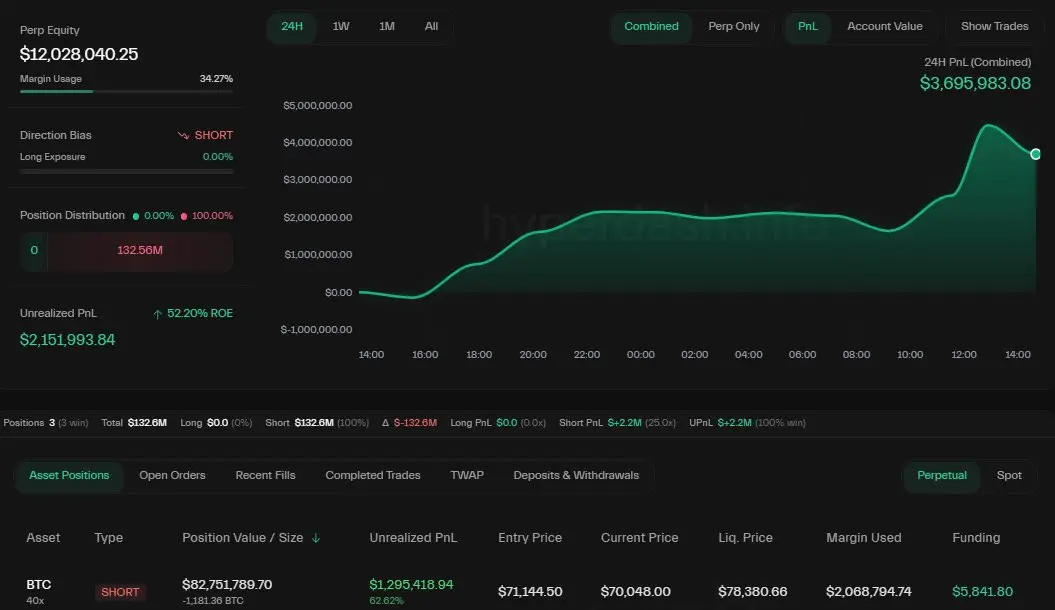The width and height of the screenshot is (1055, 610).
Task: Click 24H PnL value $3,695,983.08
Action: [x=975, y=83]
